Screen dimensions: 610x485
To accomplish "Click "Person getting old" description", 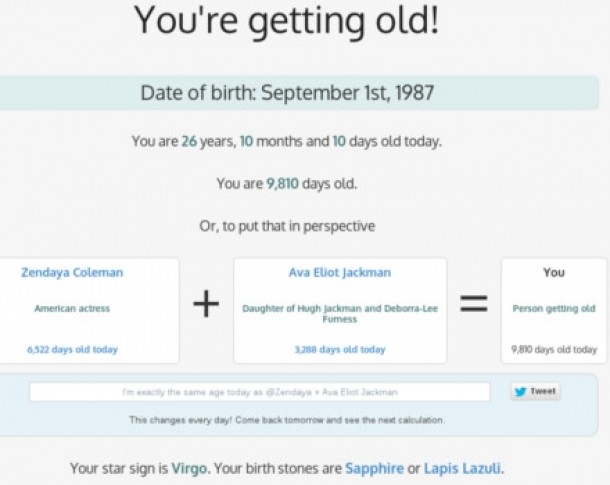I will pos(553,309).
